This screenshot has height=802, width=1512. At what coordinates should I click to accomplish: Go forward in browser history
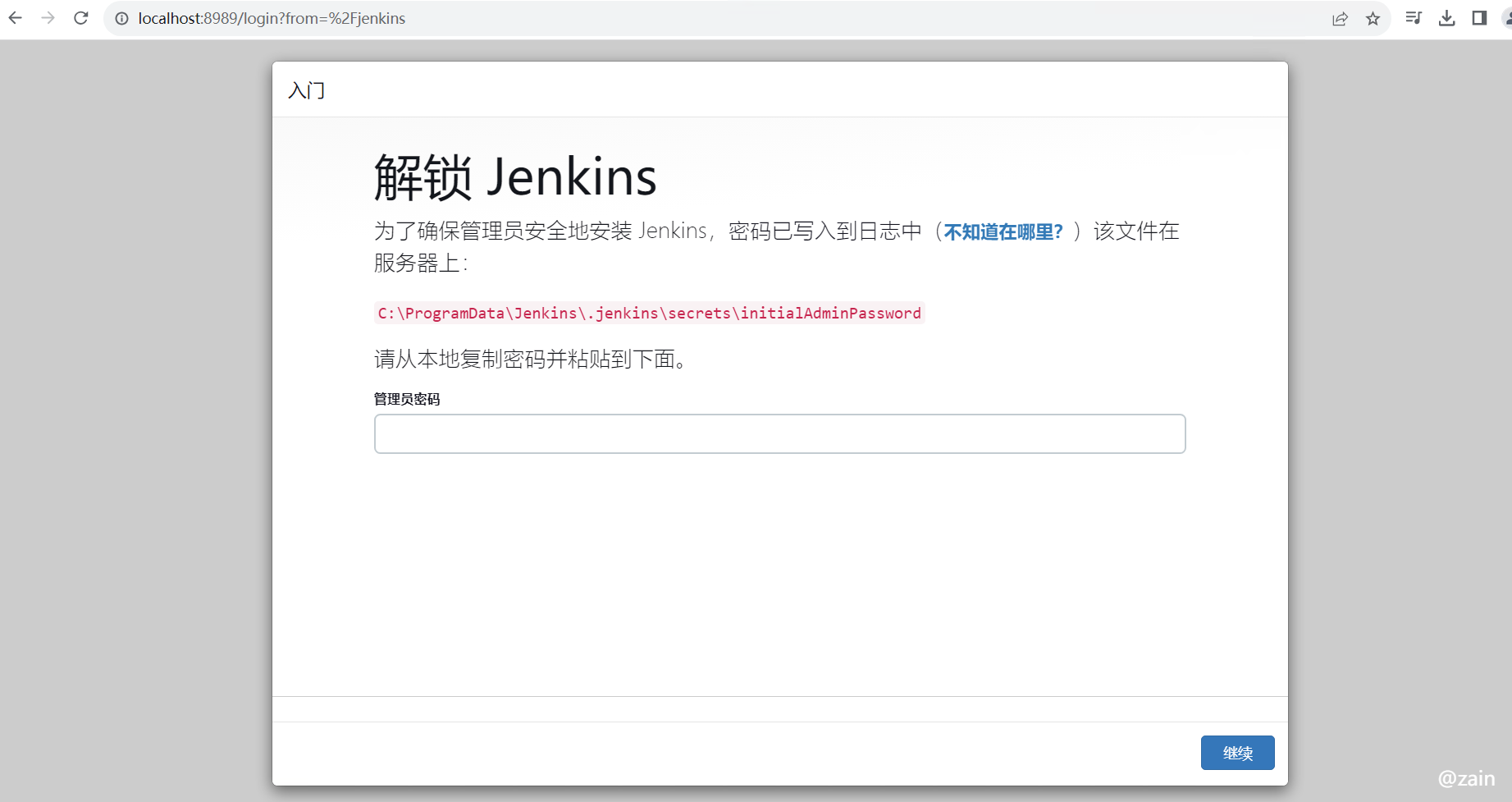coord(48,18)
